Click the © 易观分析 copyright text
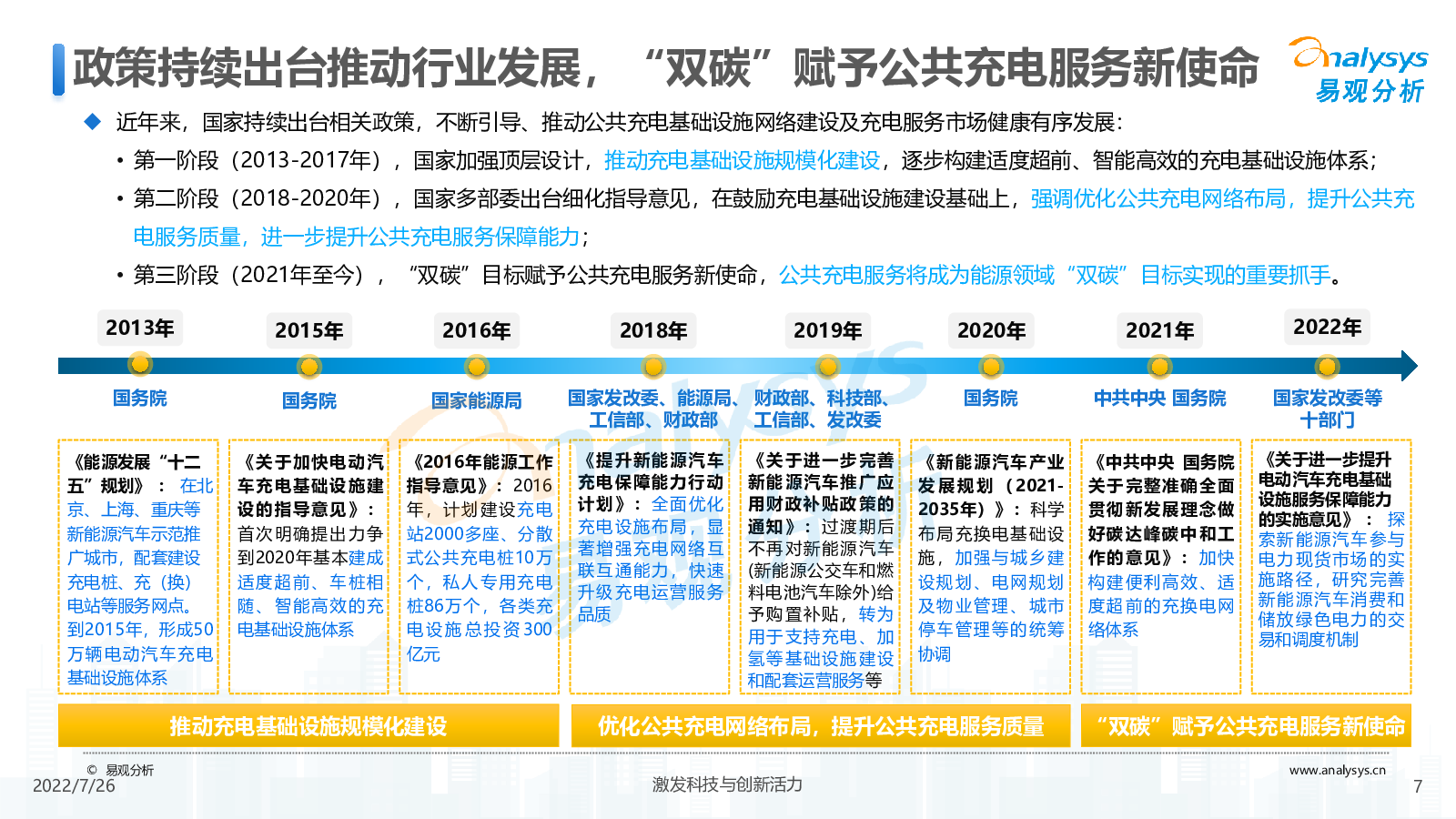This screenshot has width=1456, height=819. [x=121, y=771]
